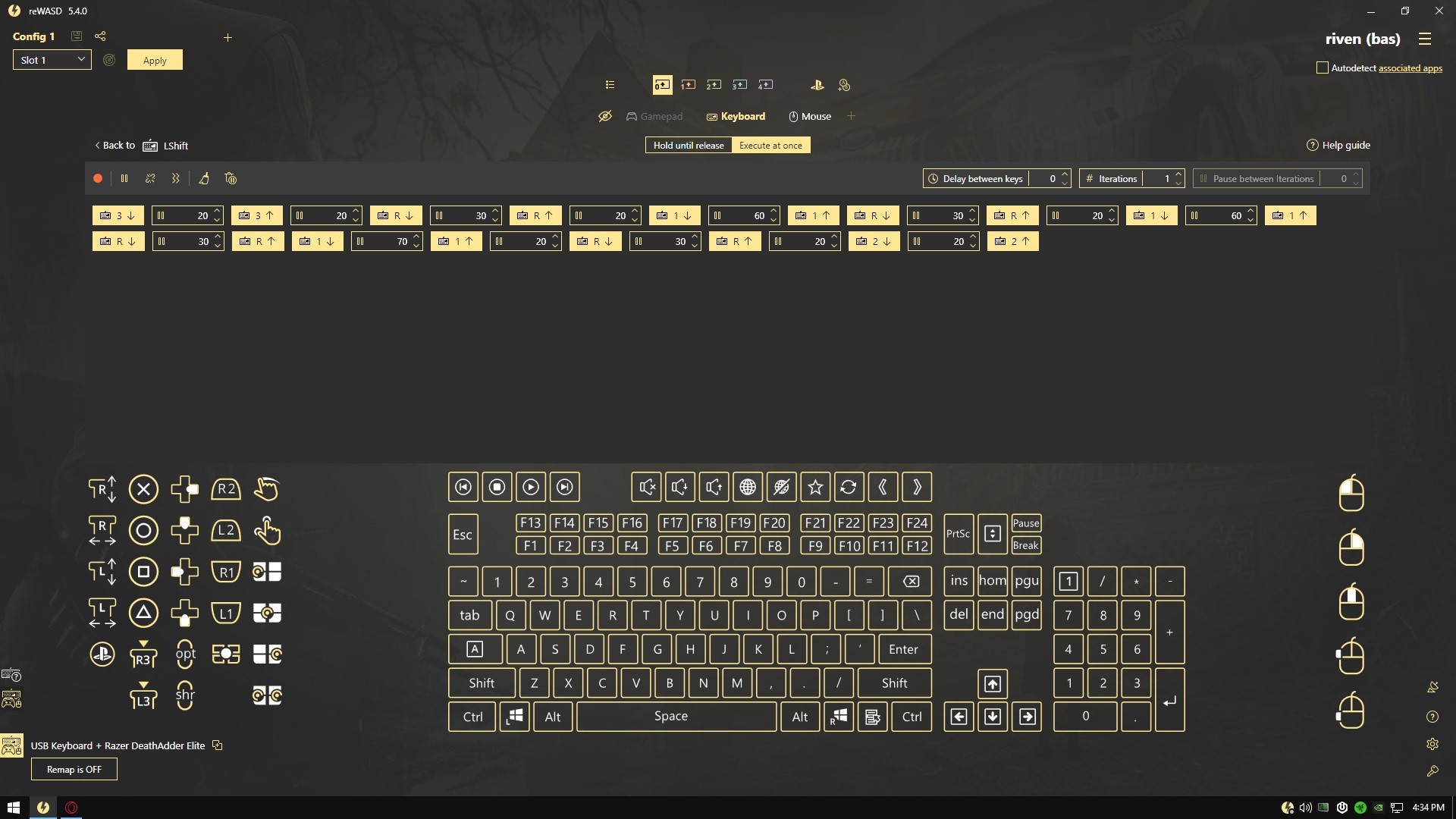This screenshot has width=1456, height=819.
Task: Click the mute volume media key
Action: (646, 488)
